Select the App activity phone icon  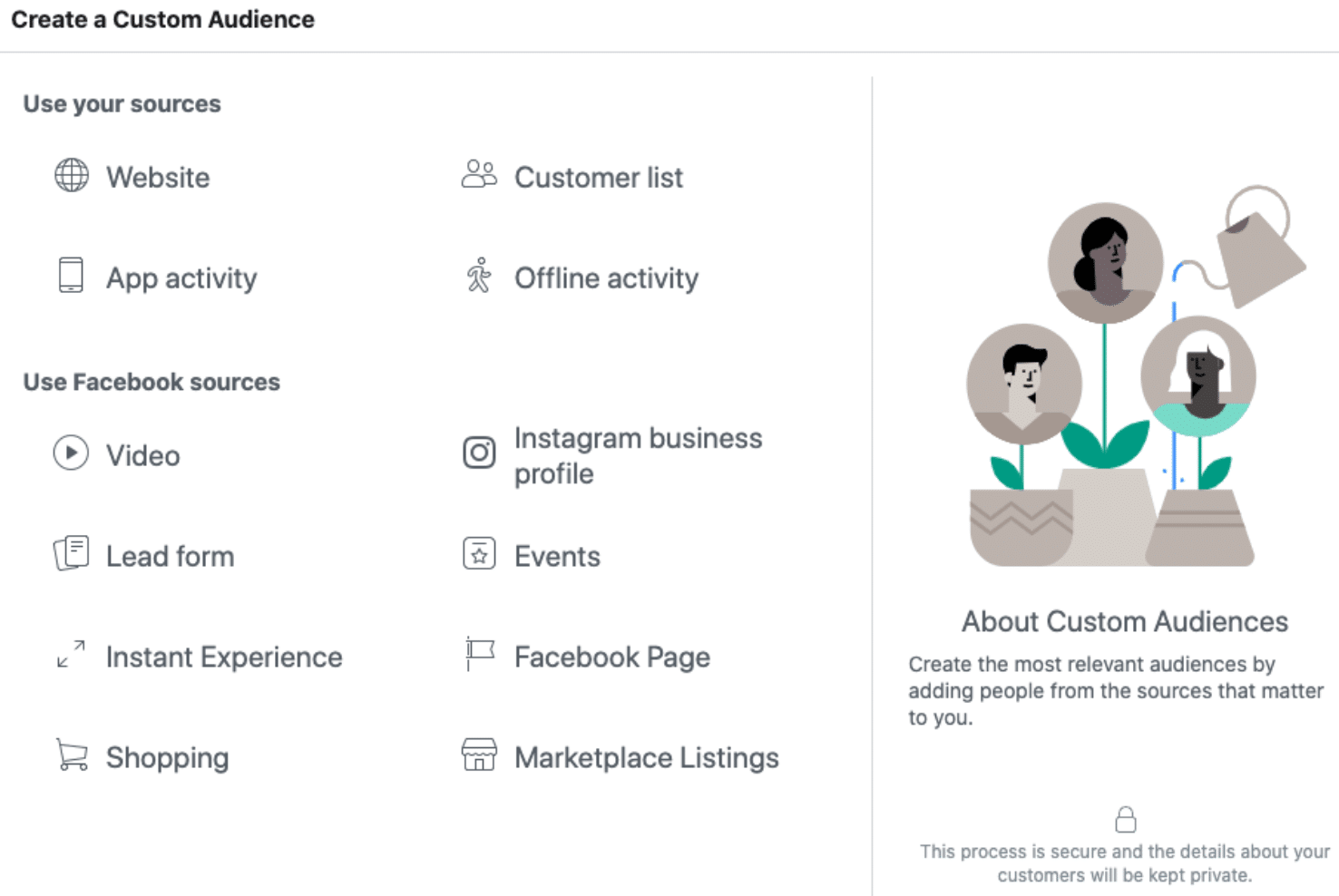tap(71, 277)
